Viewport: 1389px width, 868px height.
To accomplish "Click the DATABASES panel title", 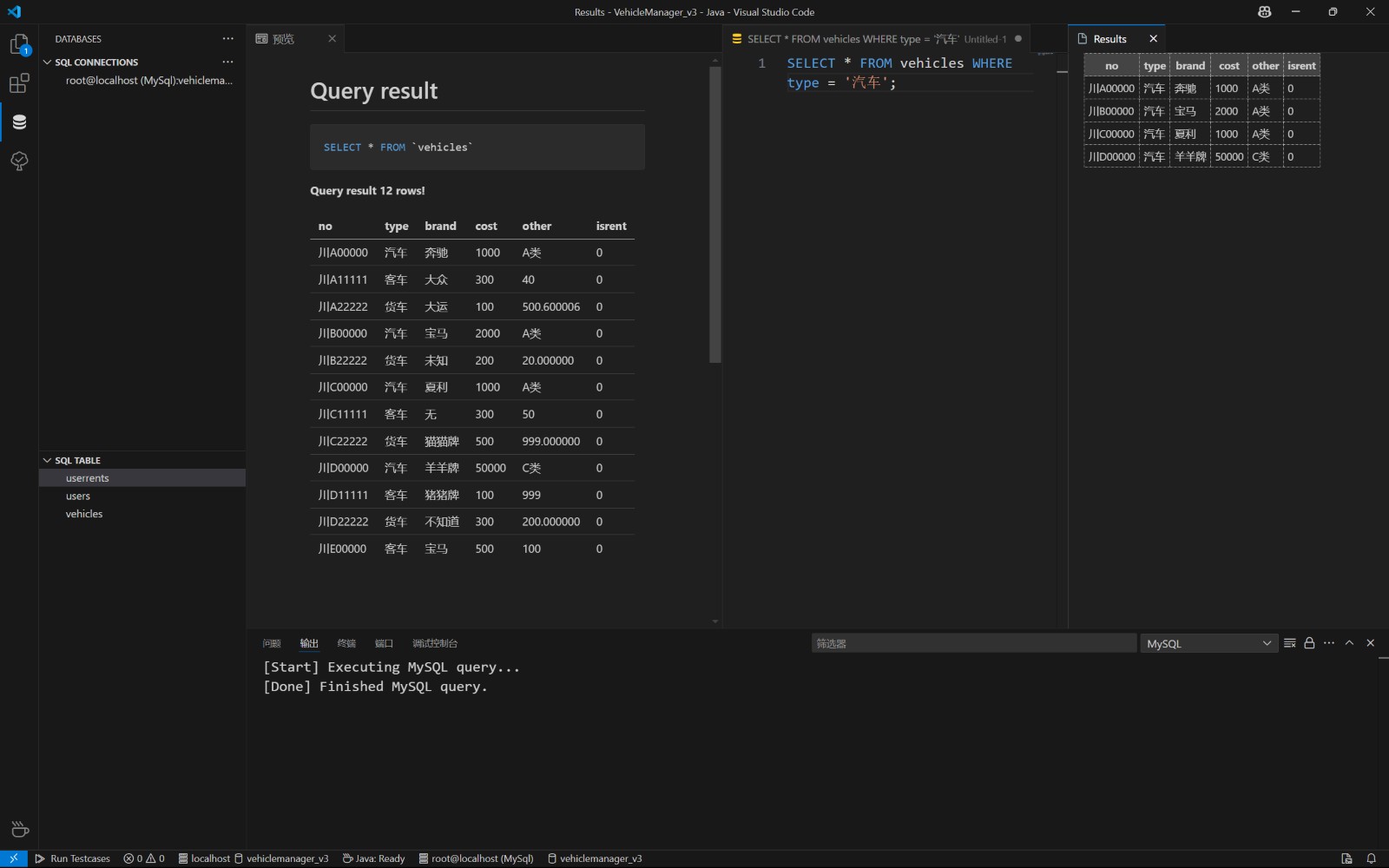I will [78, 39].
